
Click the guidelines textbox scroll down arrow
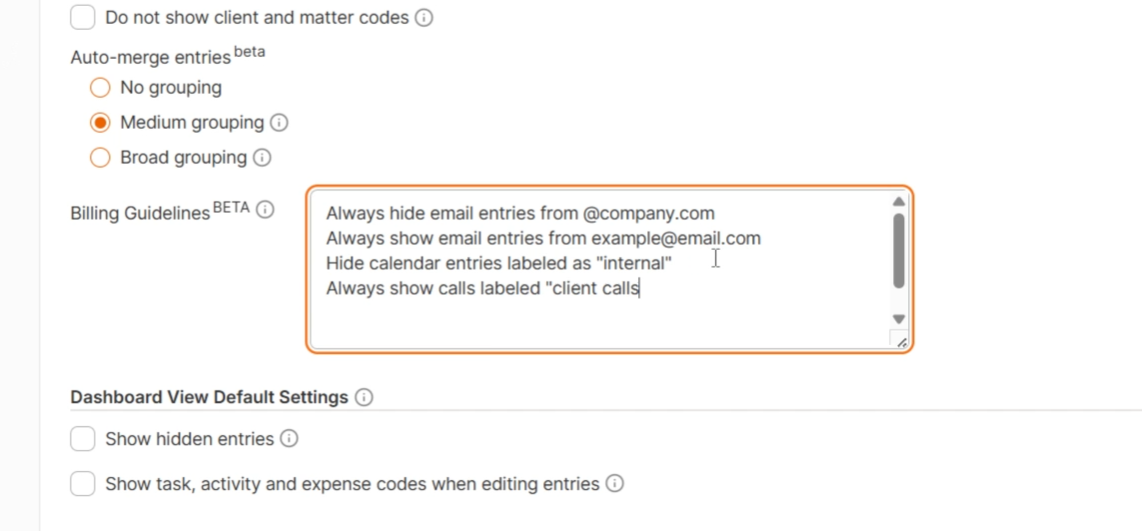coord(899,319)
